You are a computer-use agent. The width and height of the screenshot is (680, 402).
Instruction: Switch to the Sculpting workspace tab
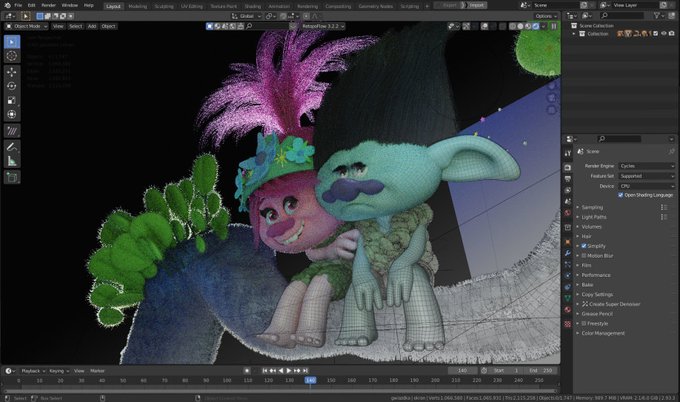(x=164, y=6)
